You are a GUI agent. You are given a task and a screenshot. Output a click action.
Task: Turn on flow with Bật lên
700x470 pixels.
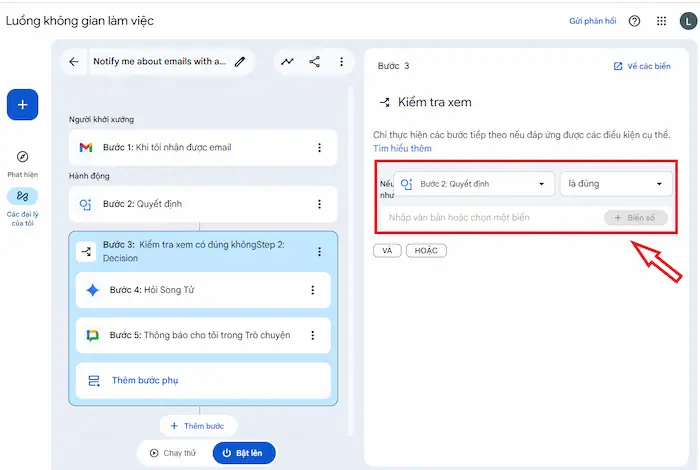click(244, 453)
